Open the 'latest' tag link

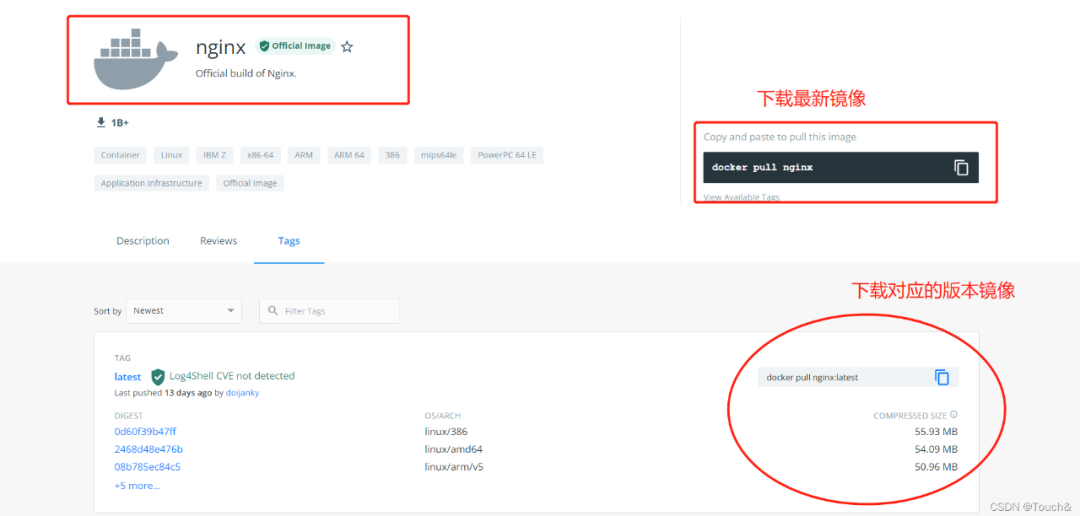[x=127, y=377]
